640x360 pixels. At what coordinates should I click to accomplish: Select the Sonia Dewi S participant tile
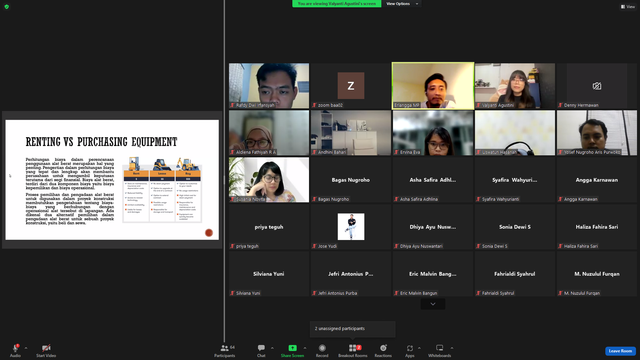[x=515, y=227]
